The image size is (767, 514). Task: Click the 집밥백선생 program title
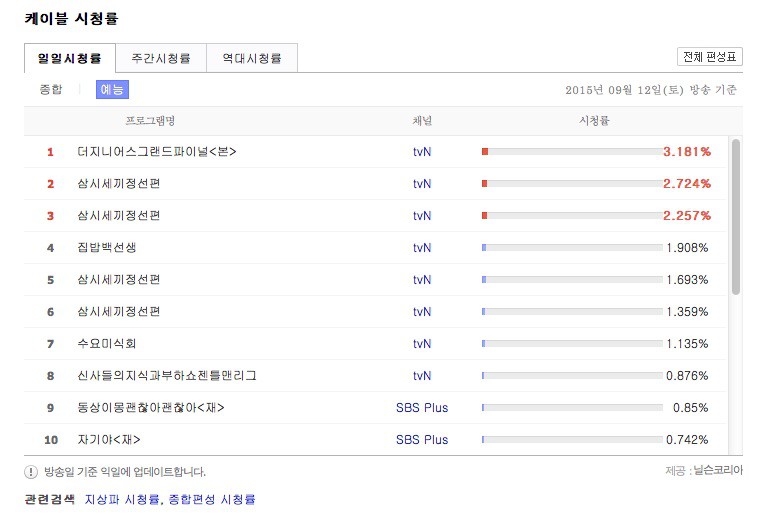click(x=107, y=248)
